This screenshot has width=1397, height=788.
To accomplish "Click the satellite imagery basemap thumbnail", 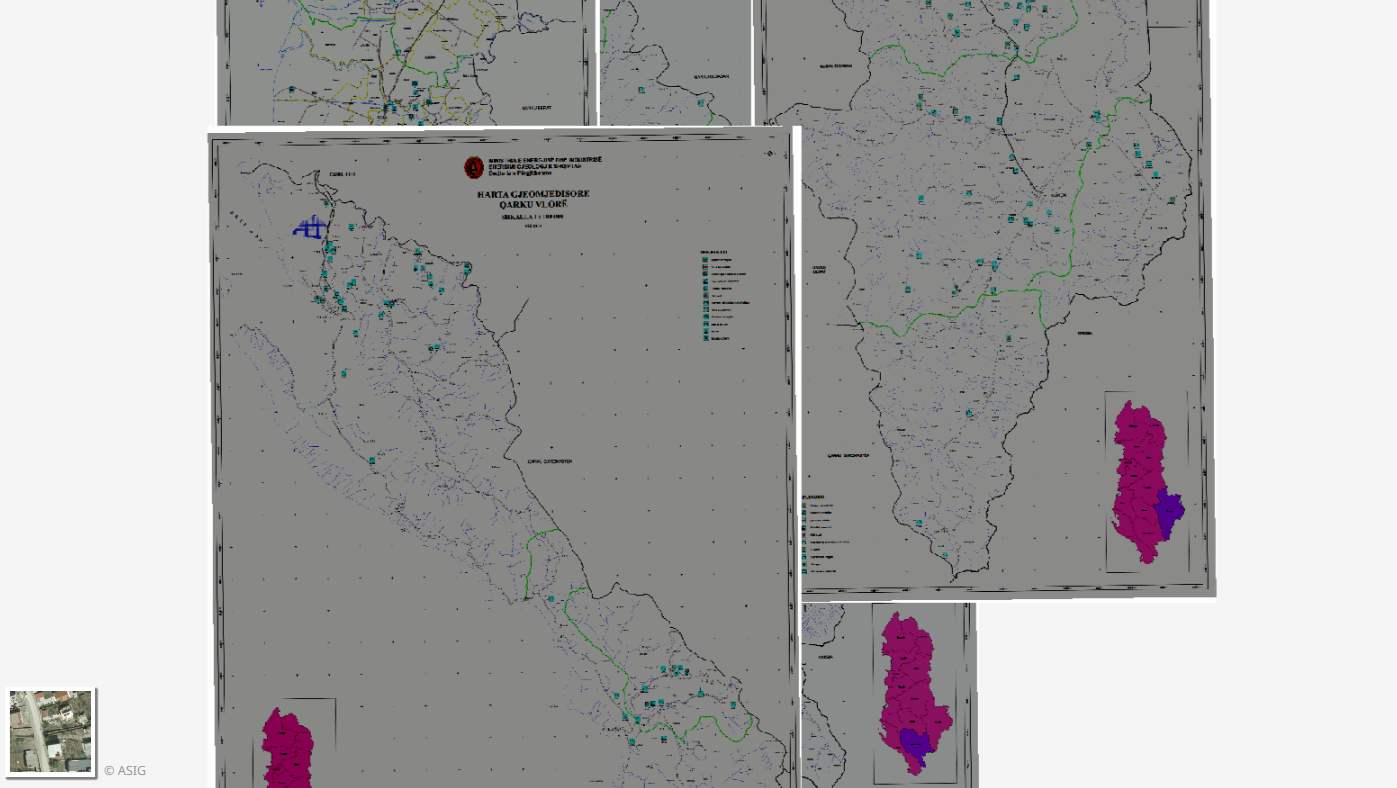I will 51,731.
